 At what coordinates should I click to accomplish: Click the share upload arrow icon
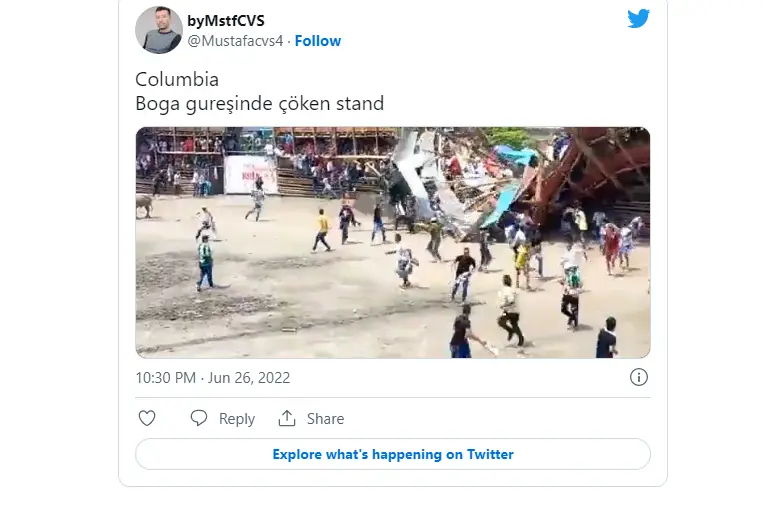287,418
